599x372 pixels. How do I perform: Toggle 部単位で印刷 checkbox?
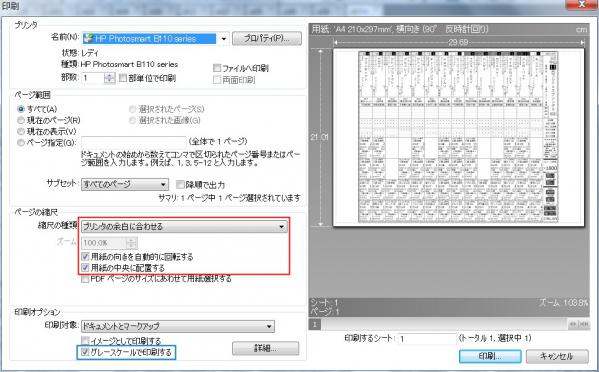[x=123, y=78]
